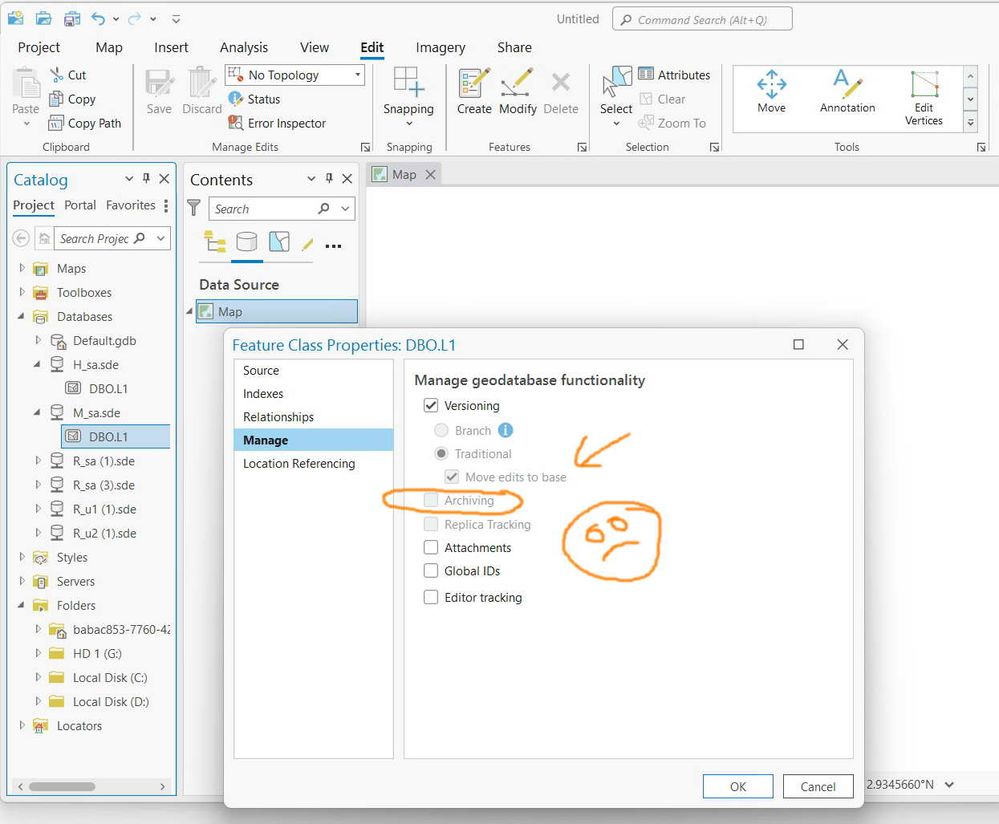Click the Discard edits icon
This screenshot has width=999, height=824.
[x=201, y=83]
